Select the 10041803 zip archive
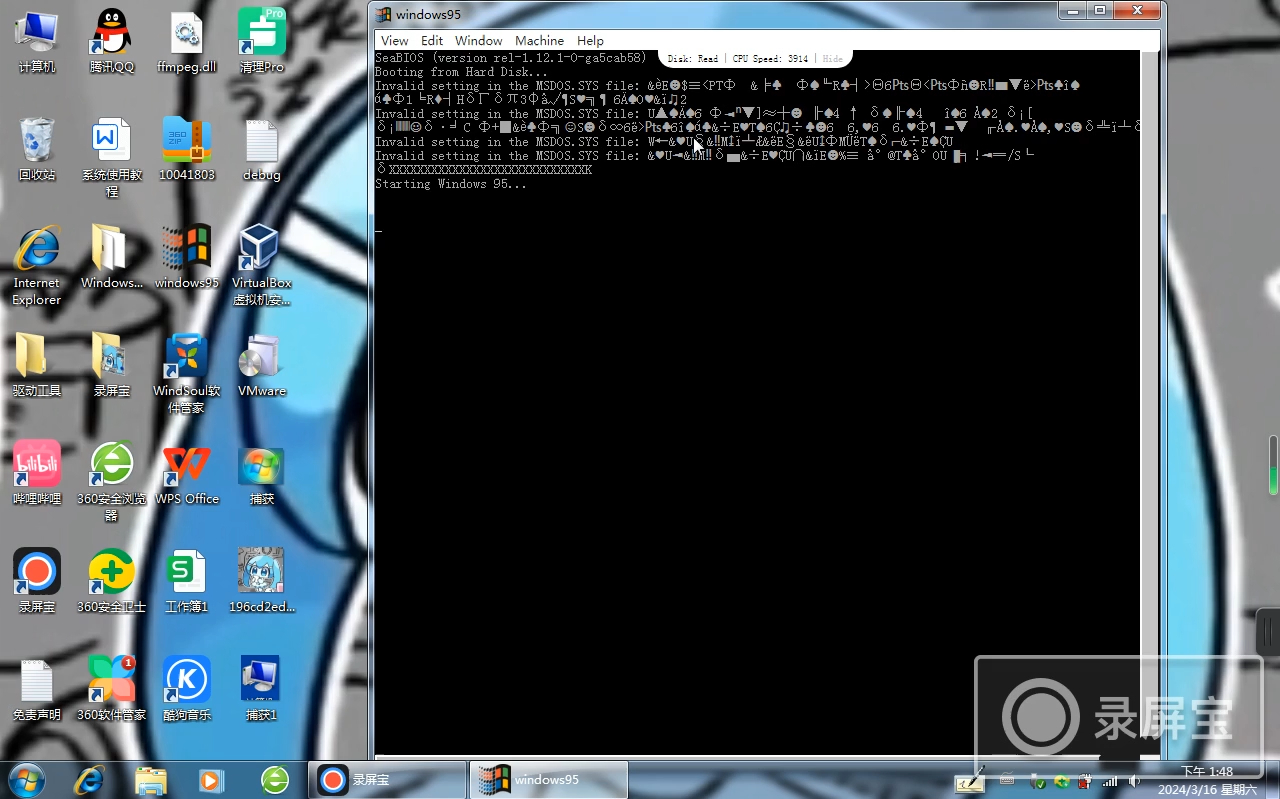Image resolution: width=1280 pixels, height=799 pixels. pyautogui.click(x=186, y=150)
